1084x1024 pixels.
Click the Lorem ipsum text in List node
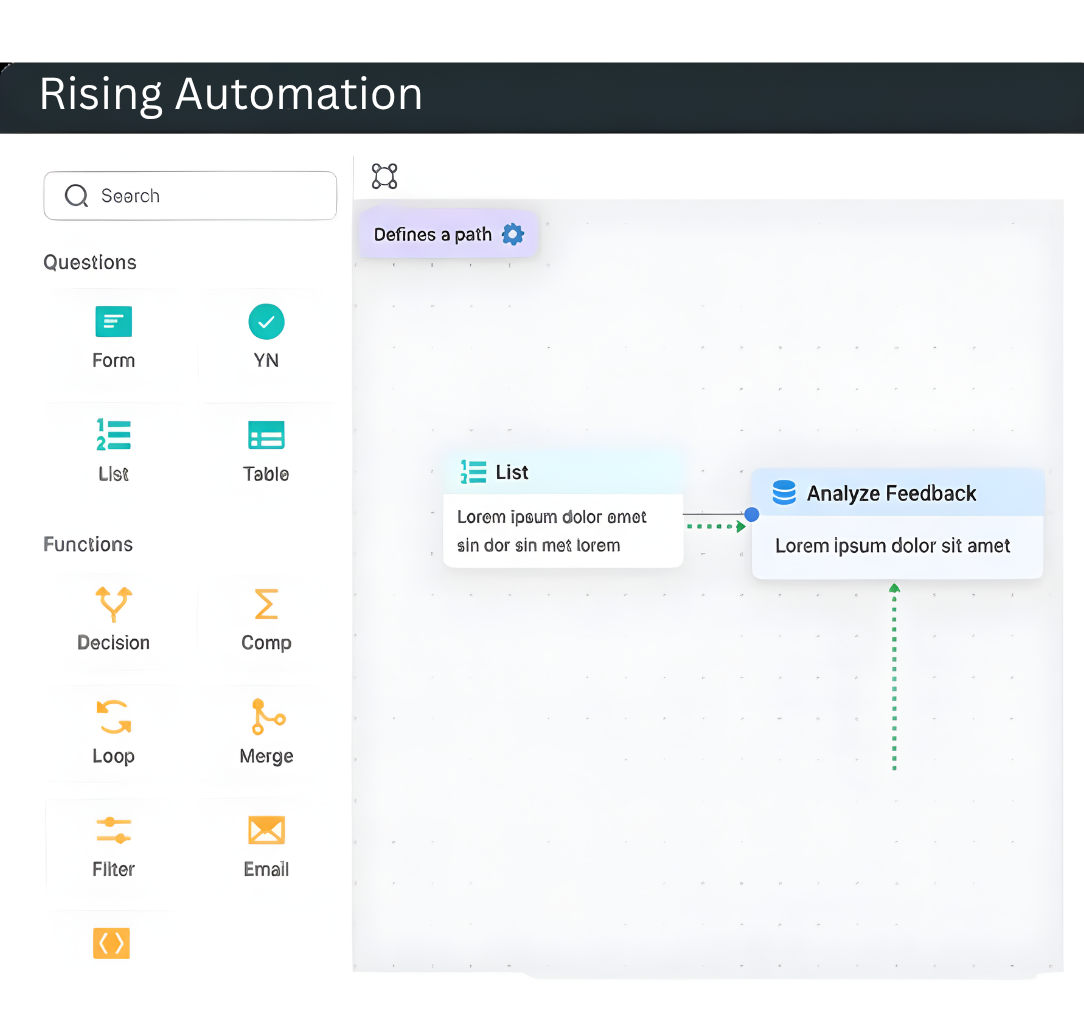coord(552,531)
